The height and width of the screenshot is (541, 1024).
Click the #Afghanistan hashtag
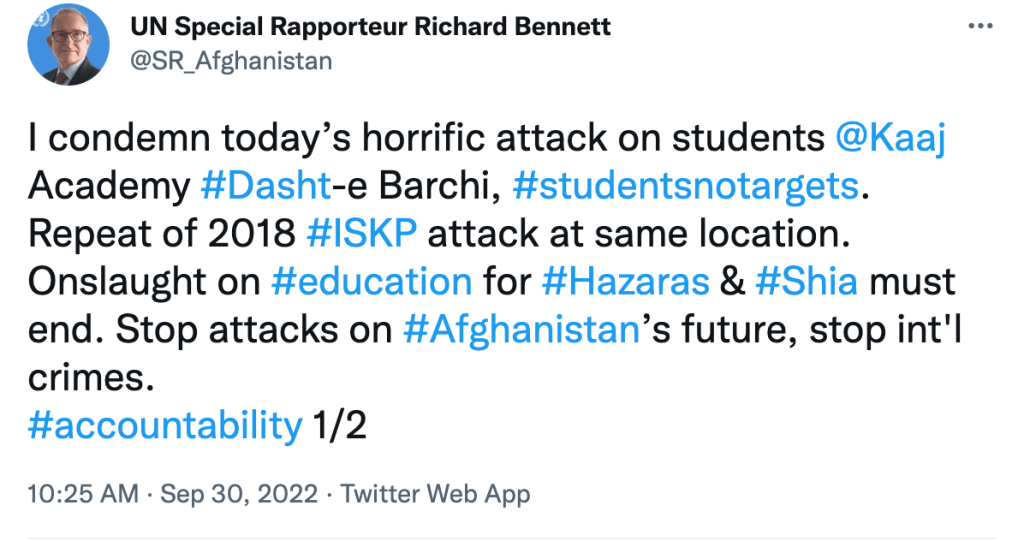pyautogui.click(x=521, y=330)
